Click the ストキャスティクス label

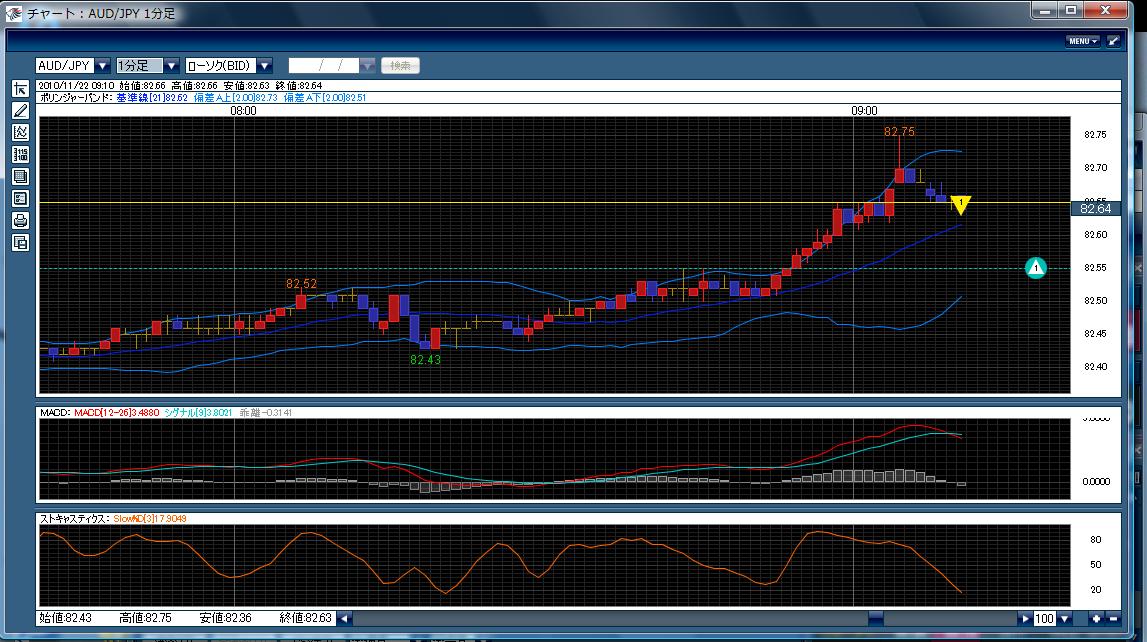click(x=75, y=518)
